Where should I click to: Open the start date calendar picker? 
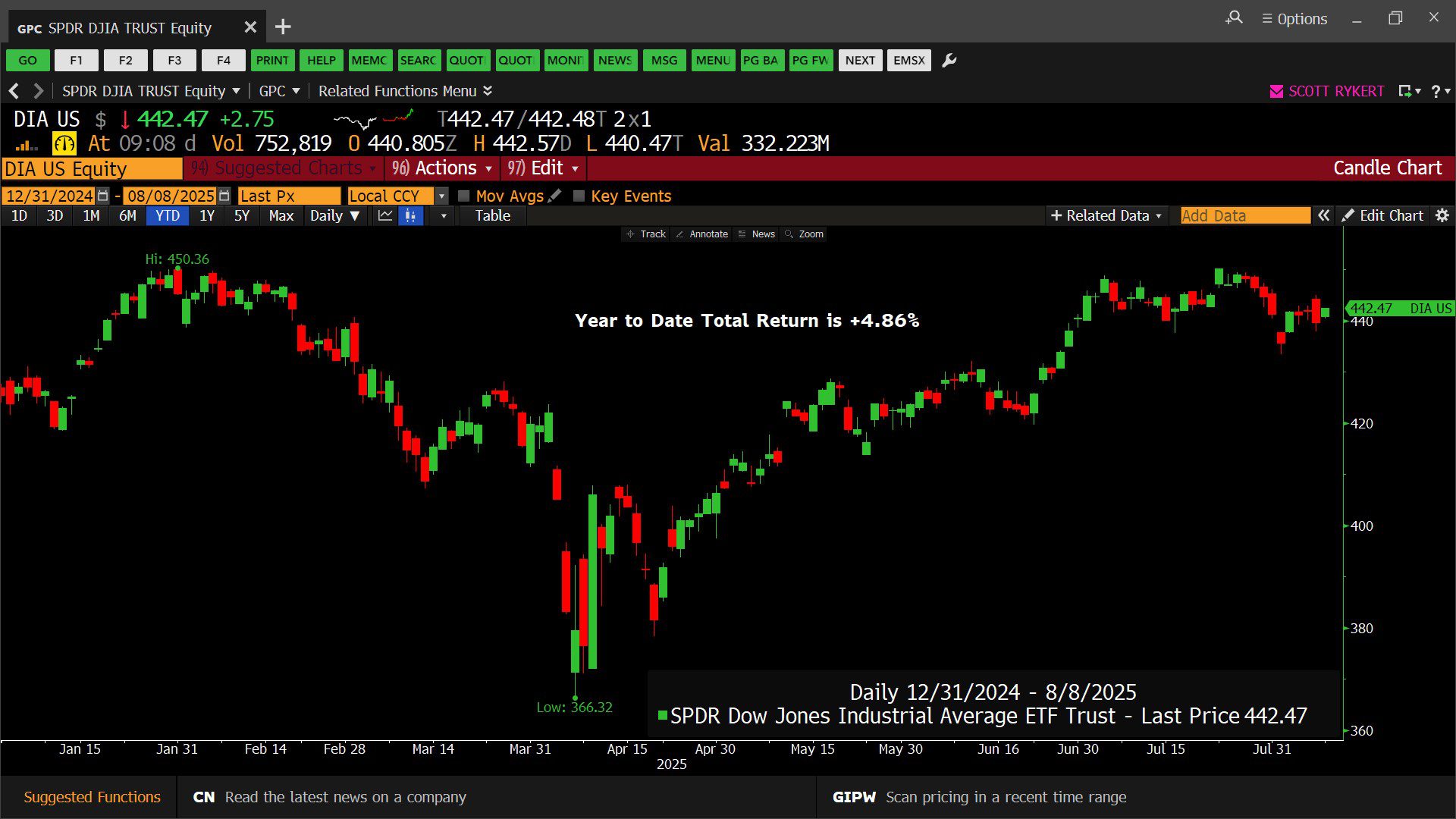103,196
